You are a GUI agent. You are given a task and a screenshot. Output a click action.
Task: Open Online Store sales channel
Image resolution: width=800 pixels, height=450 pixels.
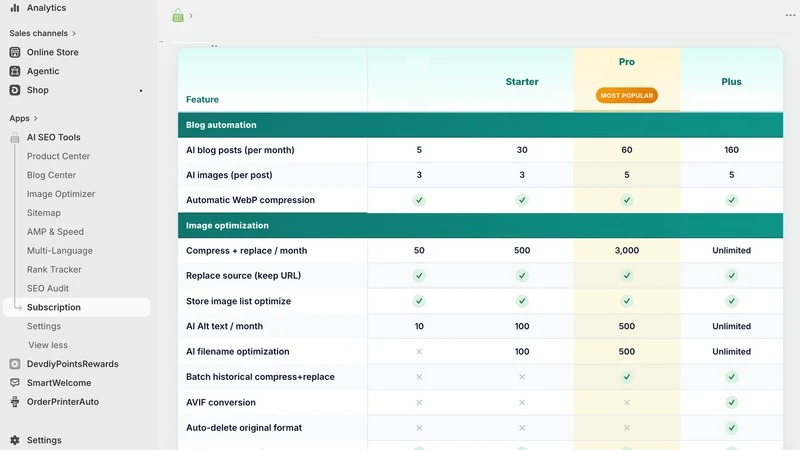(x=53, y=52)
